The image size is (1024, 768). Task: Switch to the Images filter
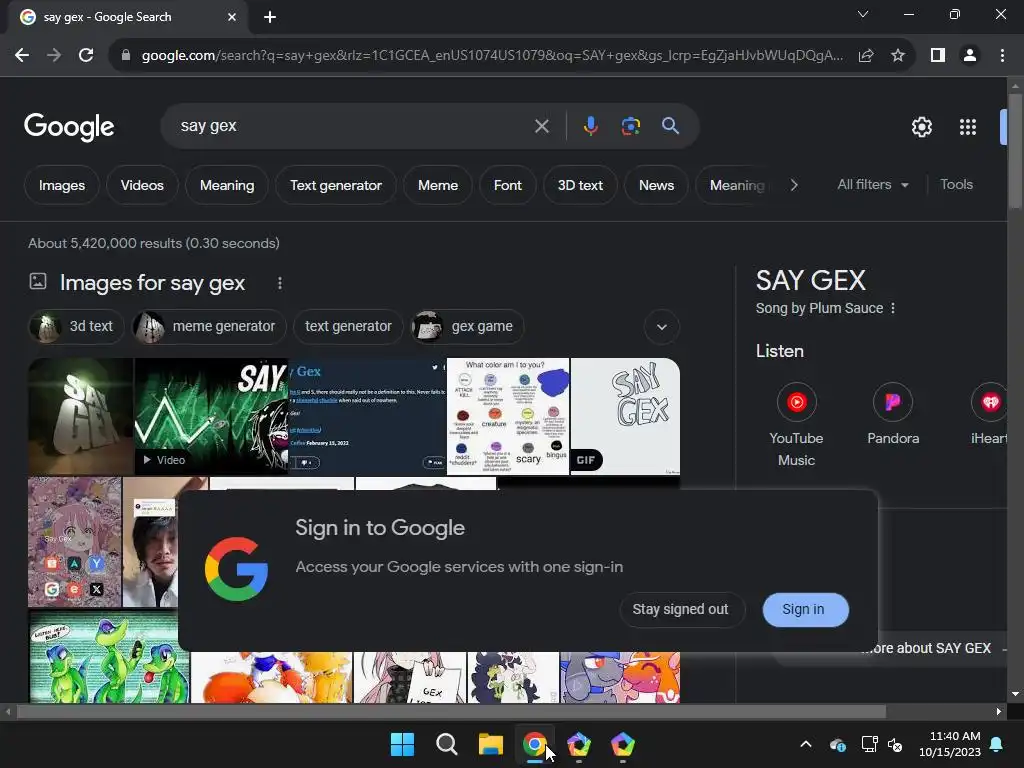click(62, 185)
